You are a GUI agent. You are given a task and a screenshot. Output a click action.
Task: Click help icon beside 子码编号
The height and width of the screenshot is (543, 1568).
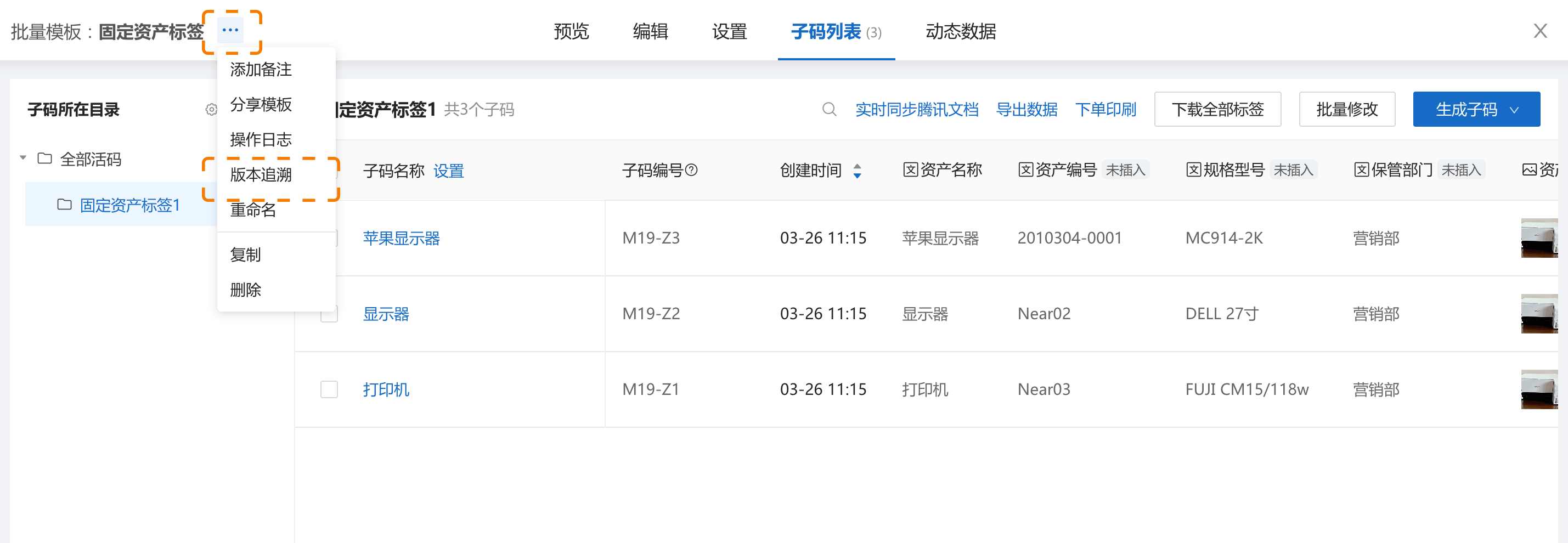[x=691, y=171]
